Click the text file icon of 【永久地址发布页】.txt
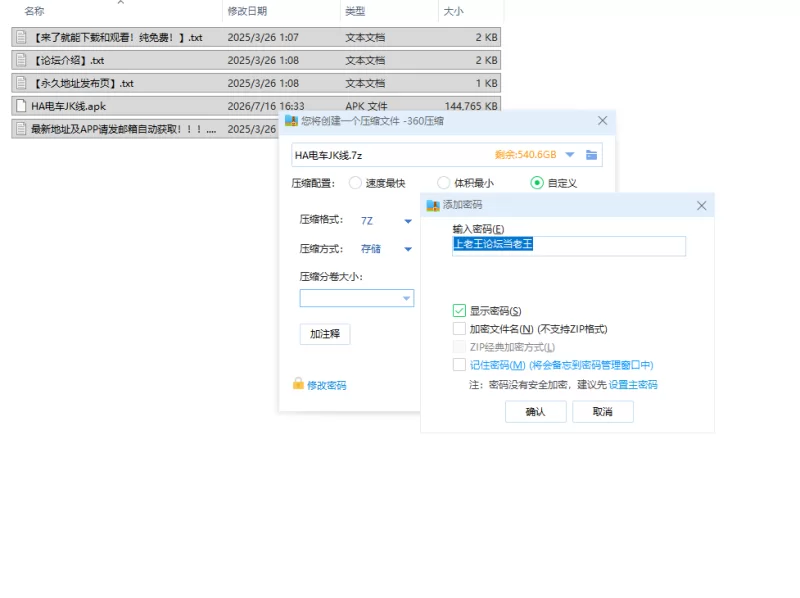800x598 pixels. [21, 83]
